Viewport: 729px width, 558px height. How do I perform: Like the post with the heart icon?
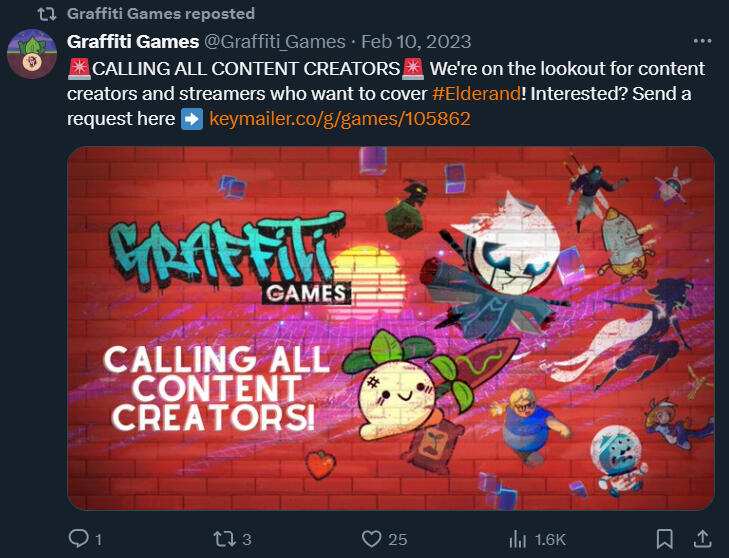[371, 539]
